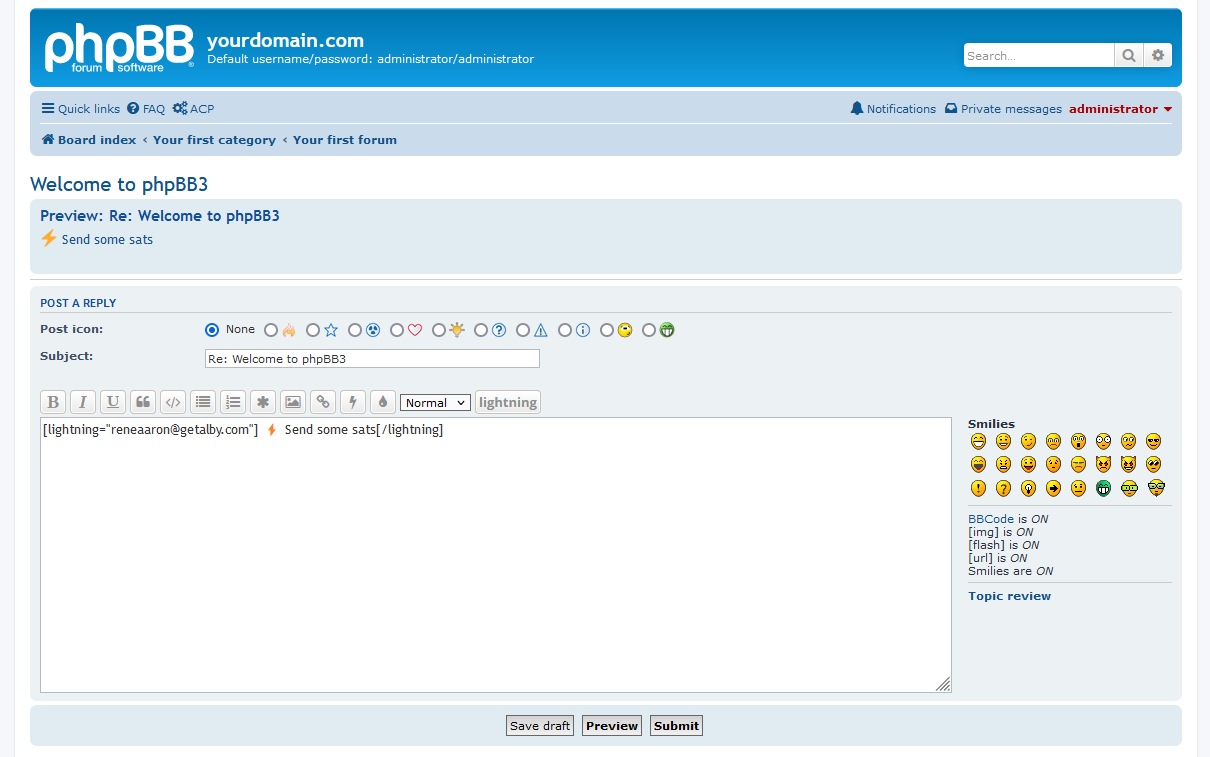Insert the arrow smiley

tap(1053, 488)
